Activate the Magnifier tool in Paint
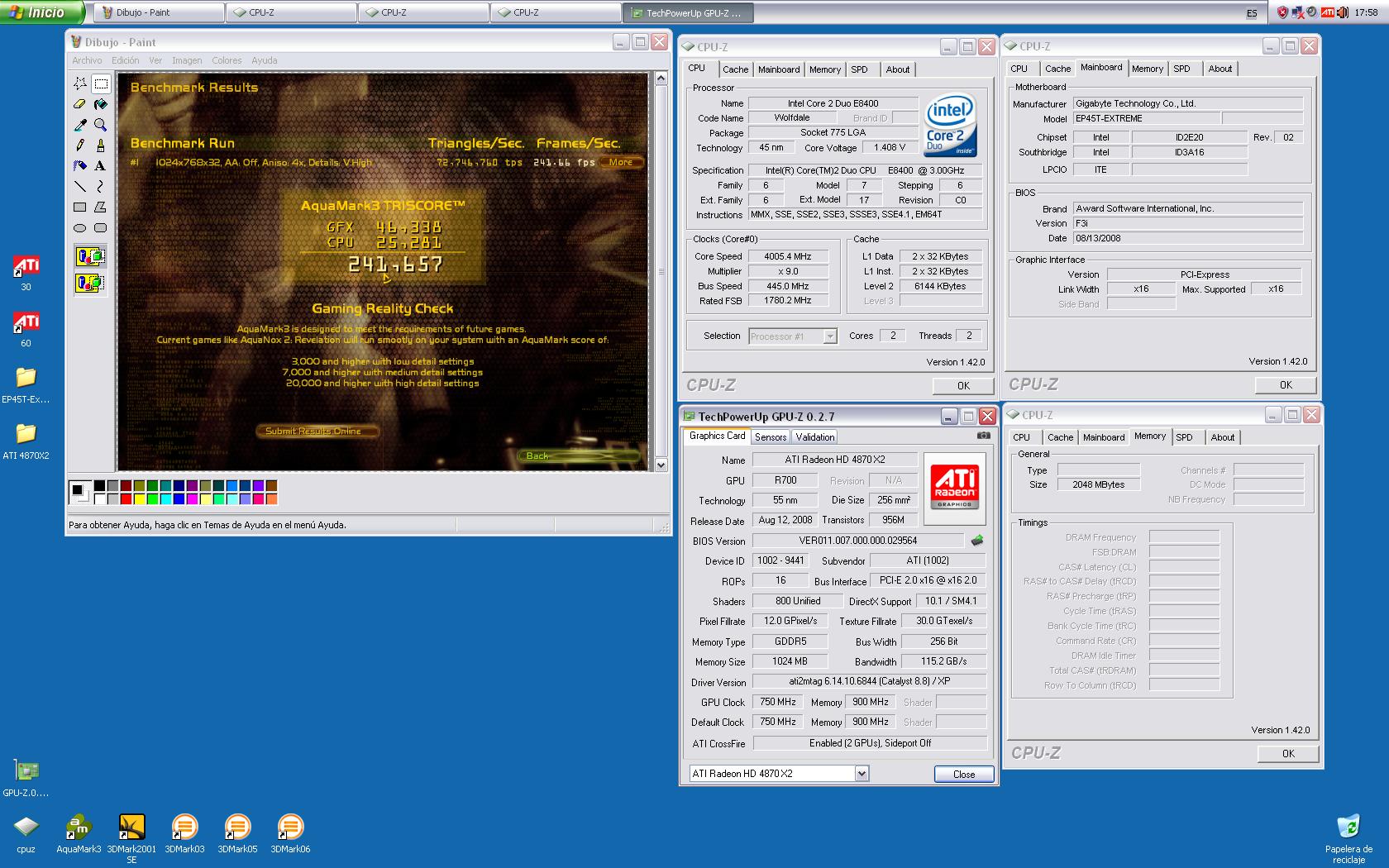The width and height of the screenshot is (1389, 868). (101, 125)
